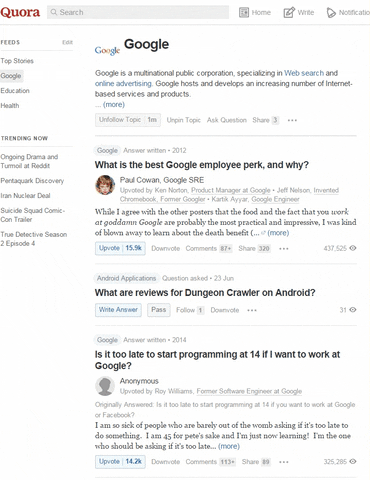This screenshot has width=370, height=480.
Task: Click the Search input field
Action: click(138, 12)
